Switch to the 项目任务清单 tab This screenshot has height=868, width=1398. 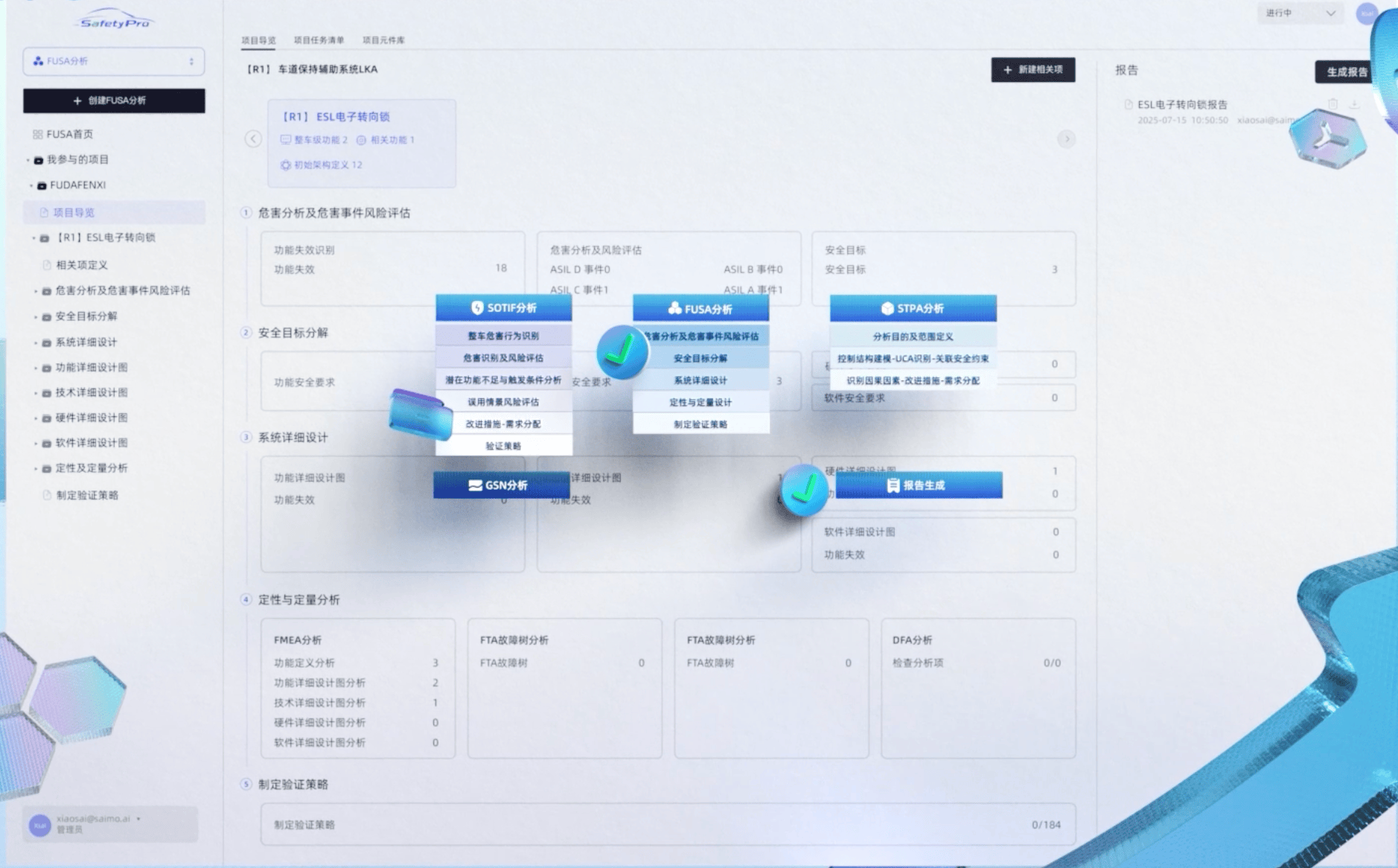(x=319, y=40)
